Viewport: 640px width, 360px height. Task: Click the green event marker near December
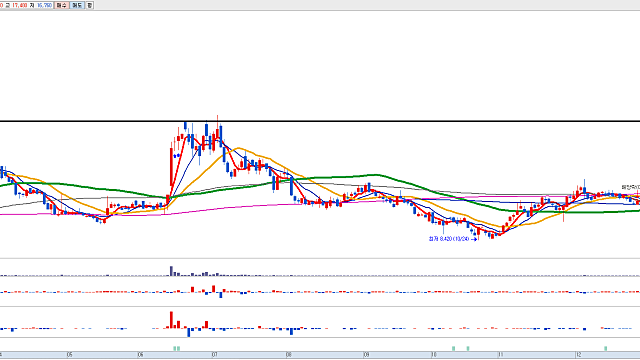pos(605,349)
